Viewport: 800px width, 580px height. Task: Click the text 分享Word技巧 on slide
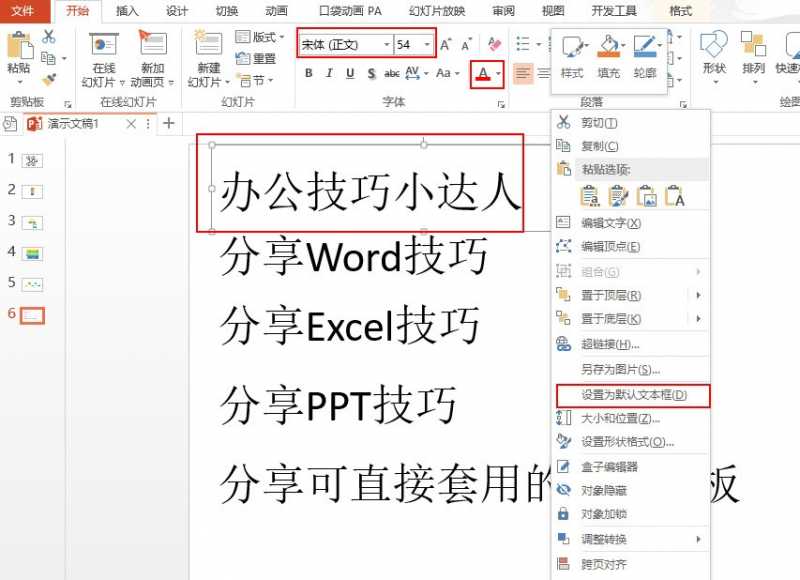[354, 256]
